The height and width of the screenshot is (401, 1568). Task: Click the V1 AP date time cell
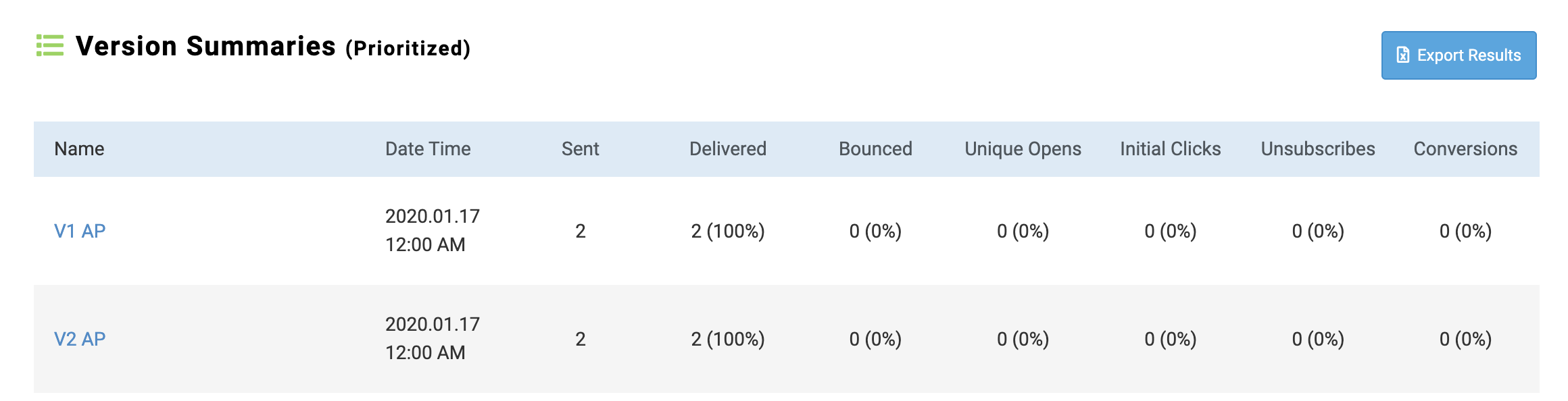coord(432,230)
